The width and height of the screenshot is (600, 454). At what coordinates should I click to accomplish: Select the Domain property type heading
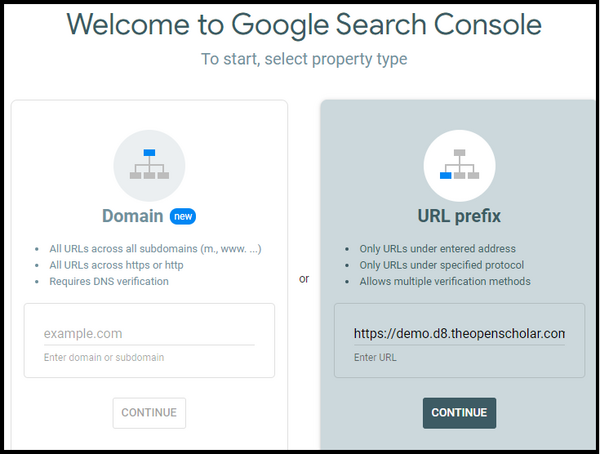click(133, 216)
